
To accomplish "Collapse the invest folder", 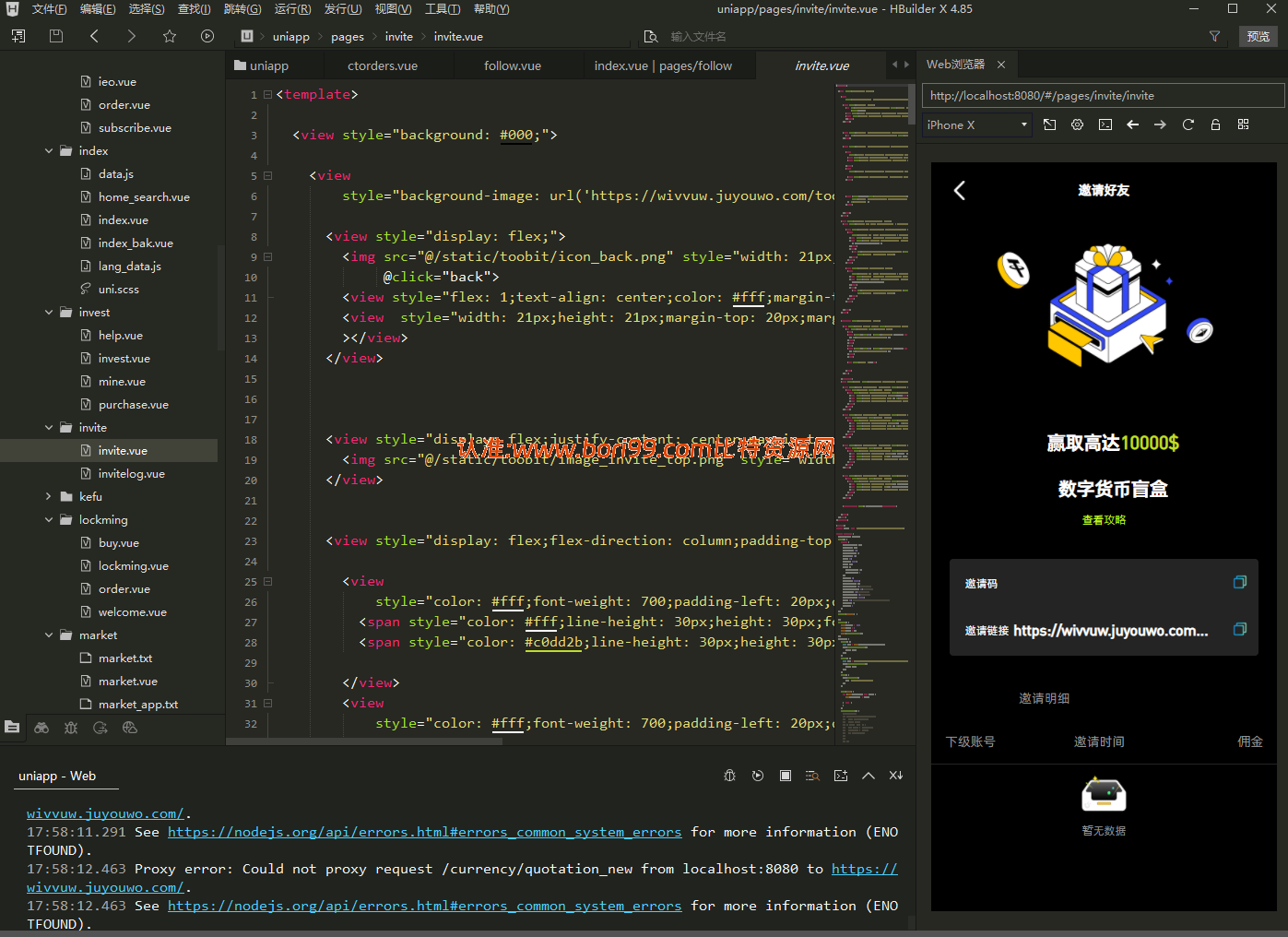I will pyautogui.click(x=49, y=312).
